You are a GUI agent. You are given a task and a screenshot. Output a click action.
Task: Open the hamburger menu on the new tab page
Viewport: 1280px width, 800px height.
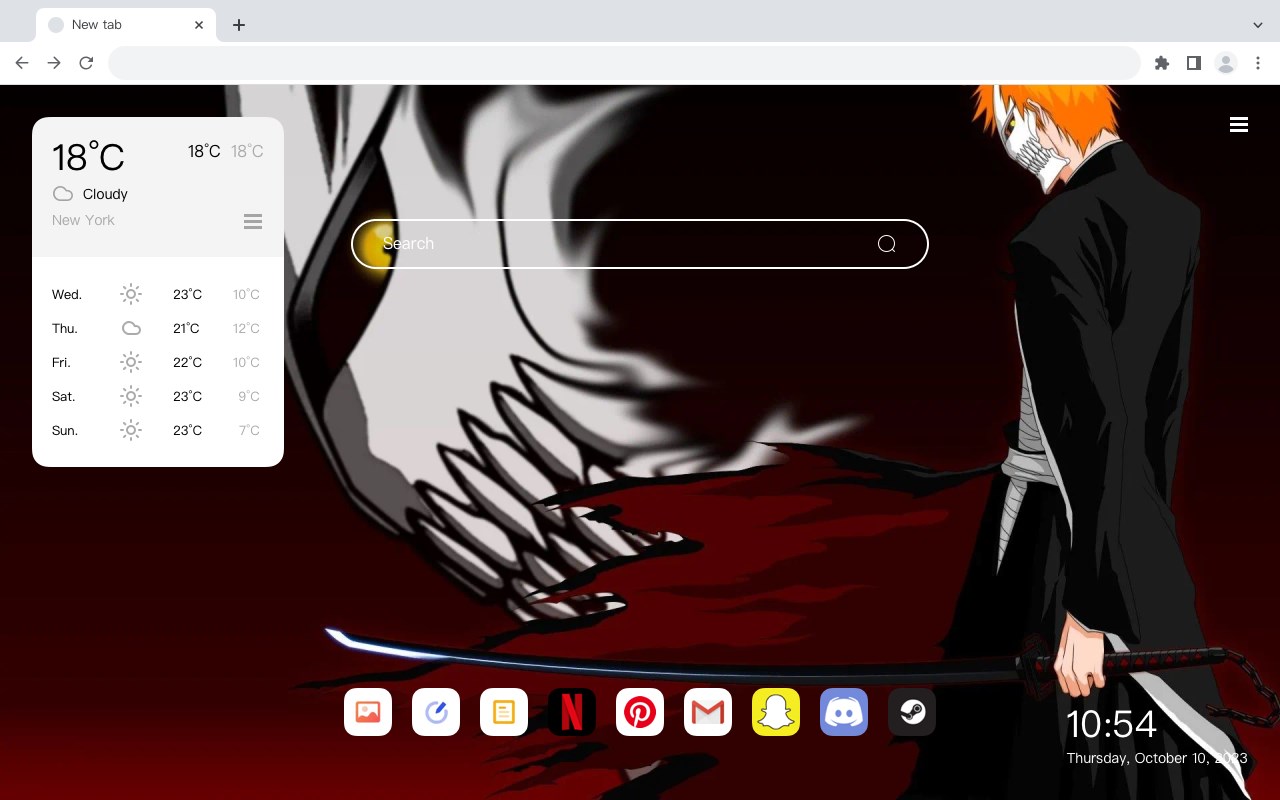1239,125
